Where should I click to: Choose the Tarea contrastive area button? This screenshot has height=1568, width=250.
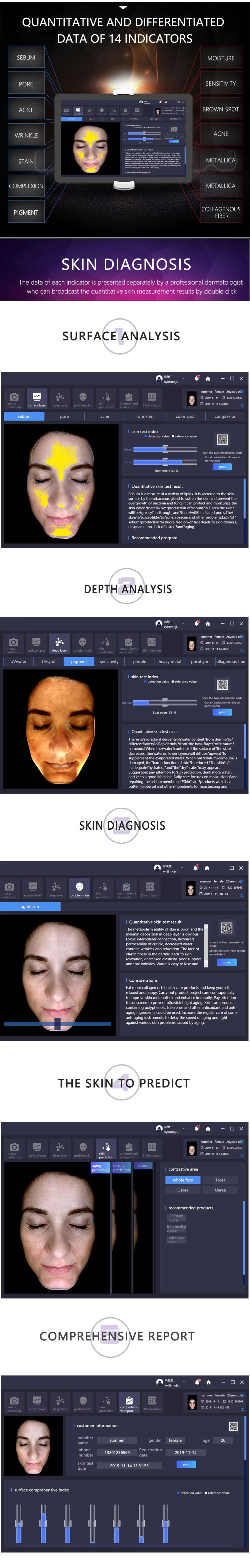coord(220,1180)
